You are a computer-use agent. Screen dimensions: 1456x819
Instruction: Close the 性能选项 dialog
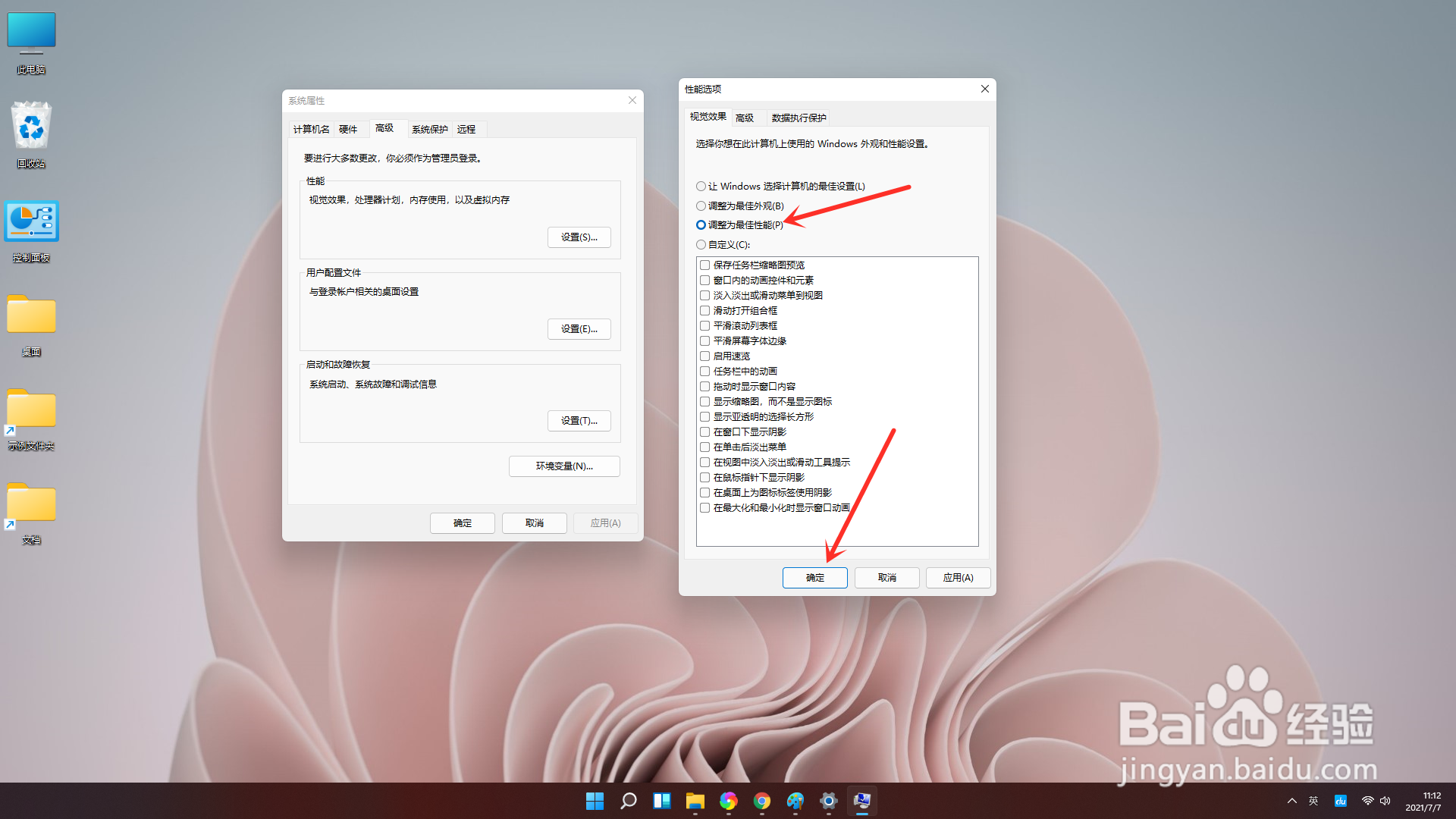[x=984, y=89]
